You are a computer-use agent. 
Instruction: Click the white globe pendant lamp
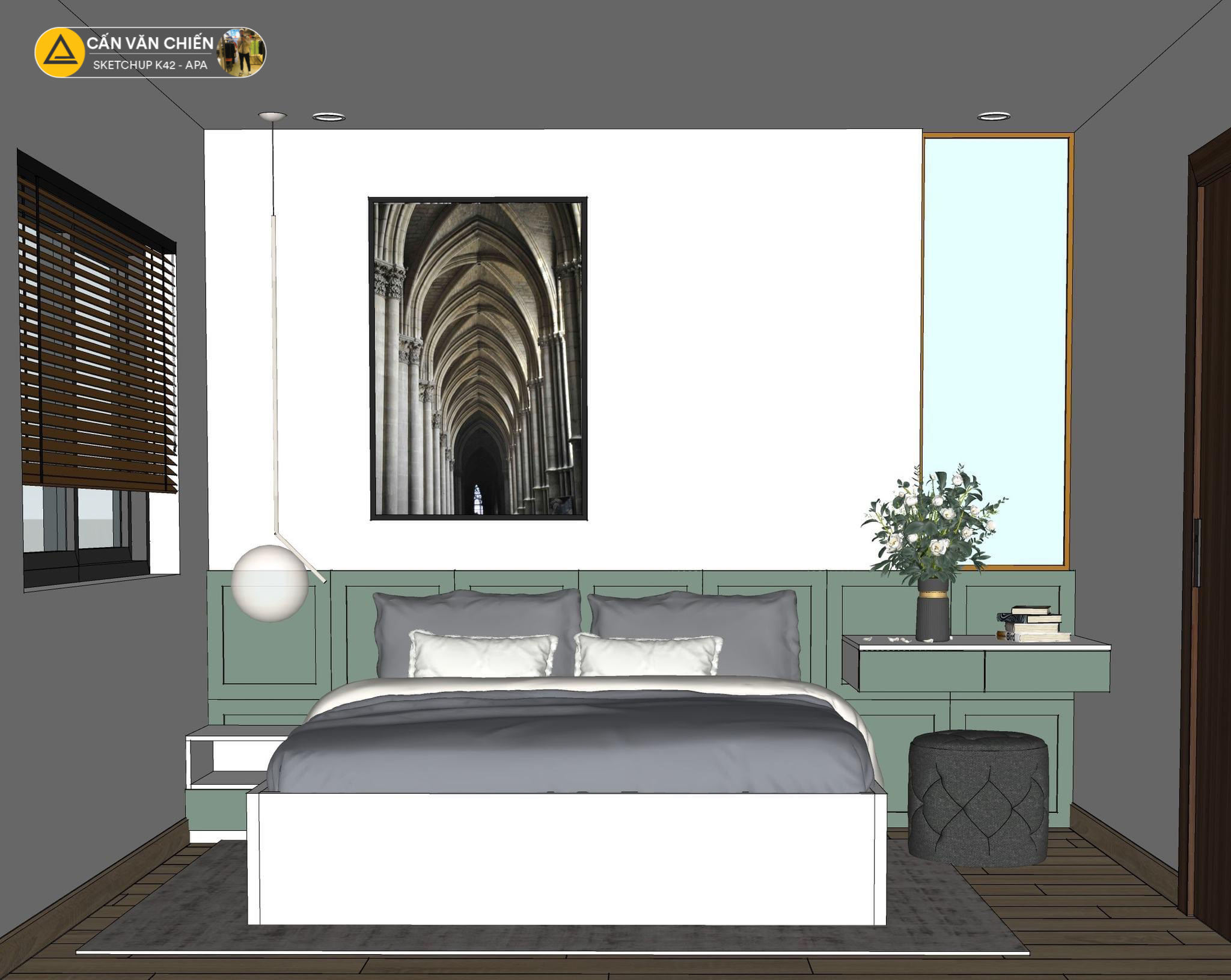[x=269, y=583]
